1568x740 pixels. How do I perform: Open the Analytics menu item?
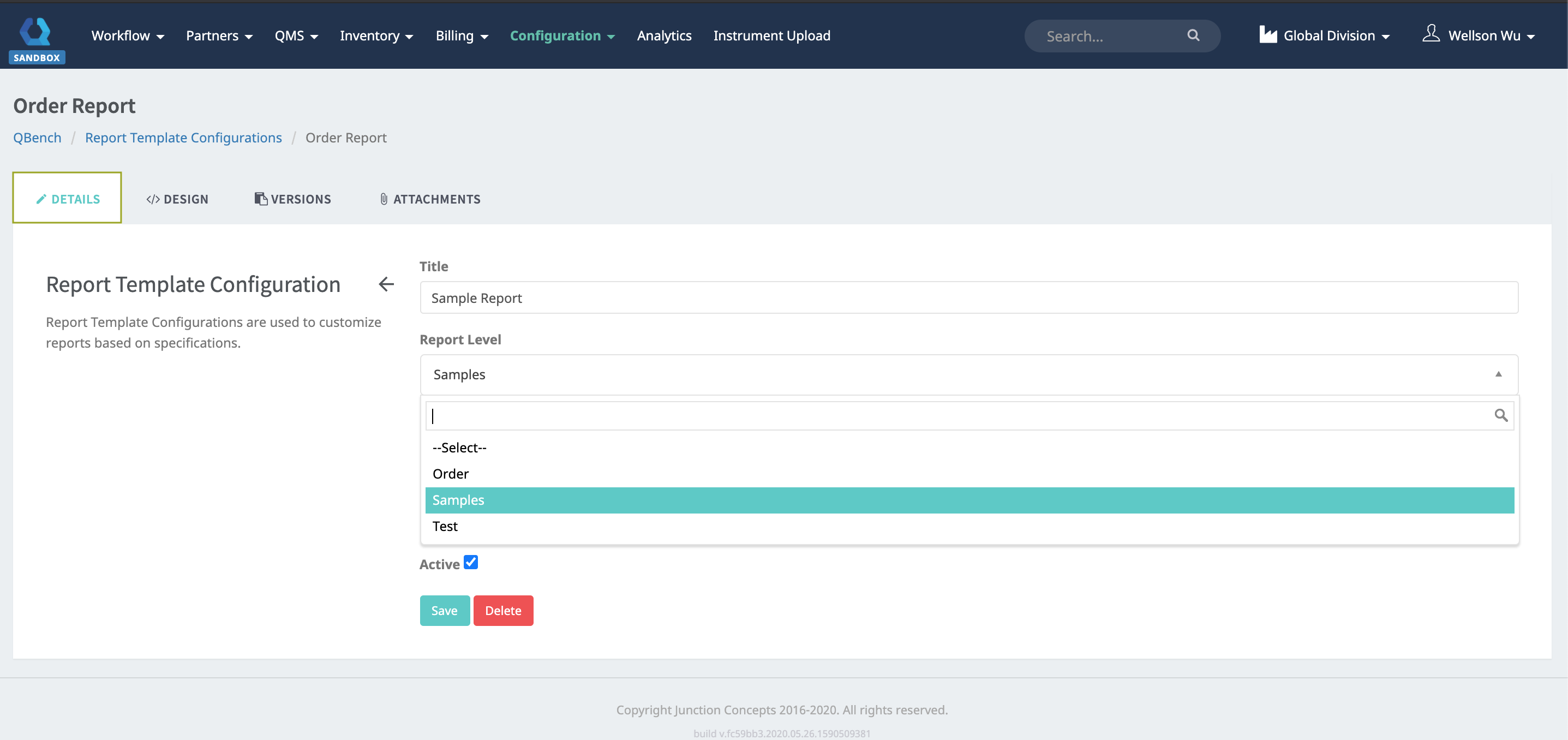(x=663, y=35)
